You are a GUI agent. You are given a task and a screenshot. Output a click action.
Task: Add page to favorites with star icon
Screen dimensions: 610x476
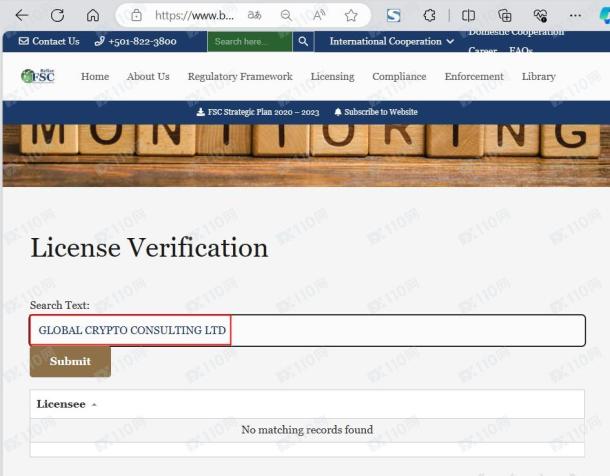(351, 16)
